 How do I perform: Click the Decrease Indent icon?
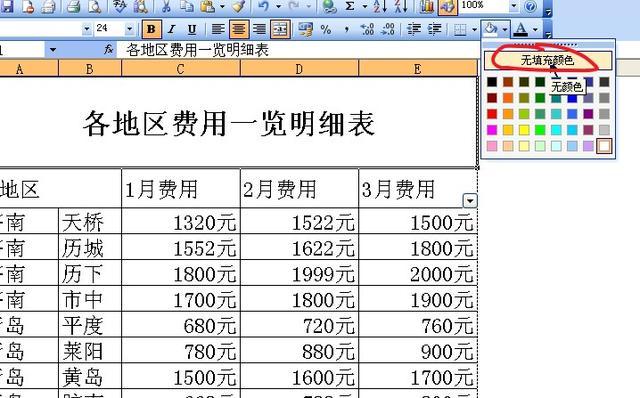414,29
